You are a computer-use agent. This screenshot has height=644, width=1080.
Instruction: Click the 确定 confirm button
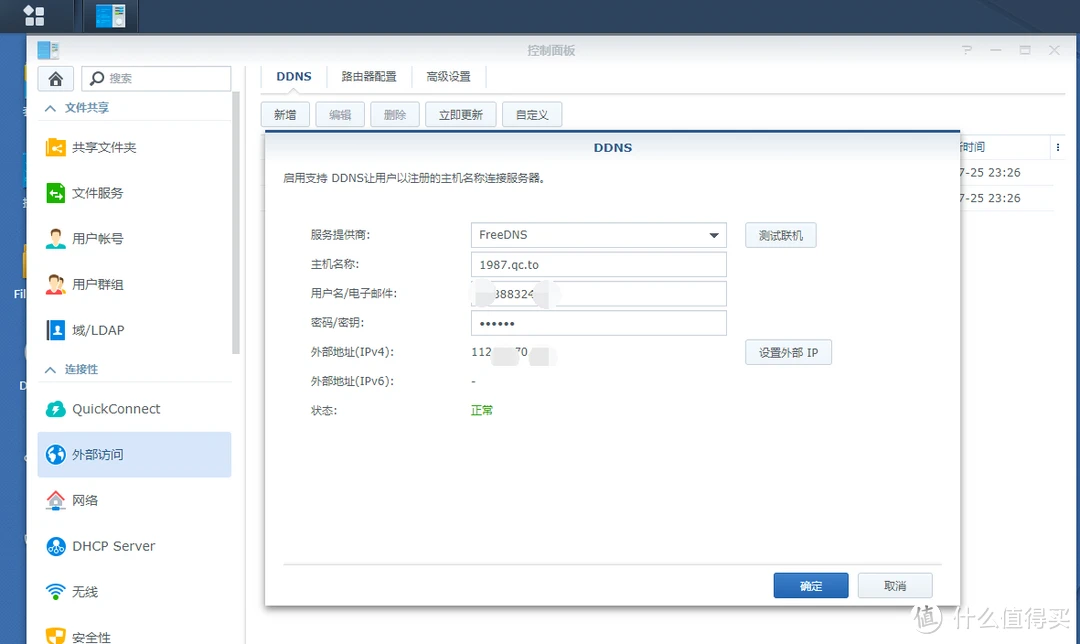pyautogui.click(x=810, y=586)
